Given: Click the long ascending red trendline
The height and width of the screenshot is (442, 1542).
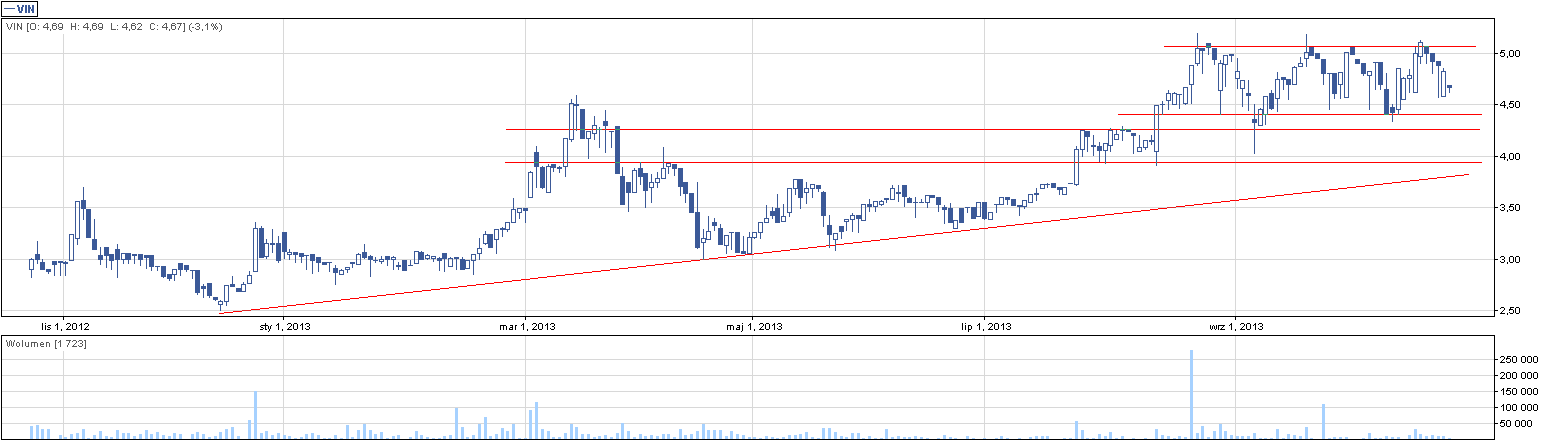Looking at the screenshot, I should click(x=845, y=243).
